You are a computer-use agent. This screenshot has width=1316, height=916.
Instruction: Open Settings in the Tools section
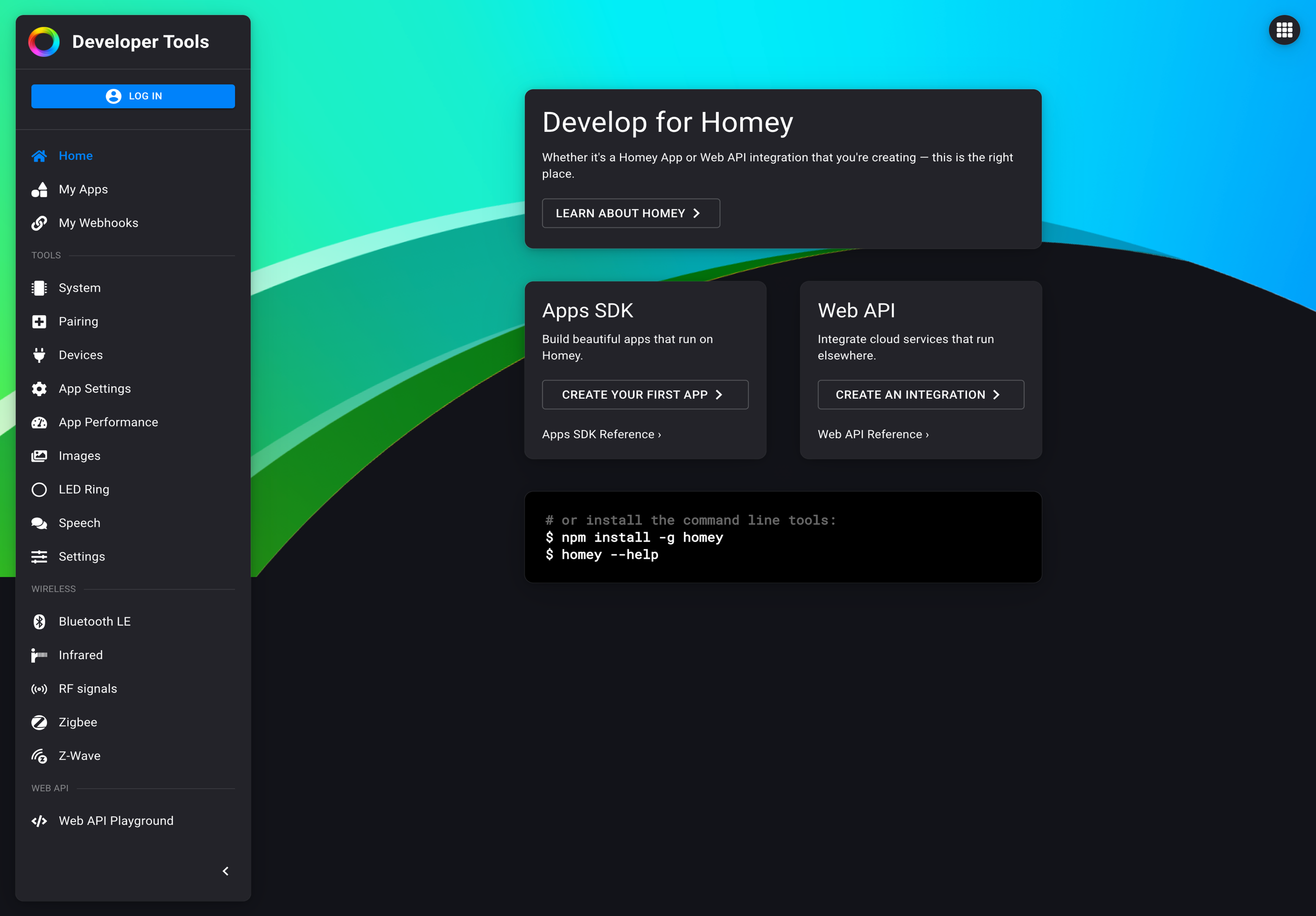point(133,556)
